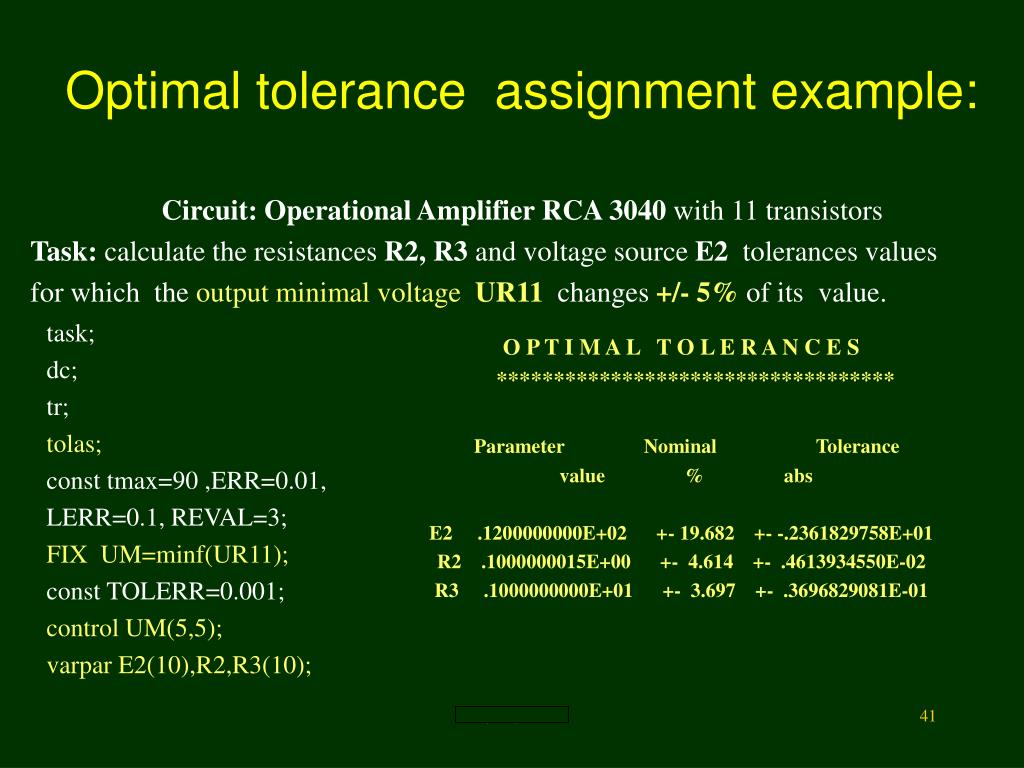Click the slide number '41'

click(927, 716)
